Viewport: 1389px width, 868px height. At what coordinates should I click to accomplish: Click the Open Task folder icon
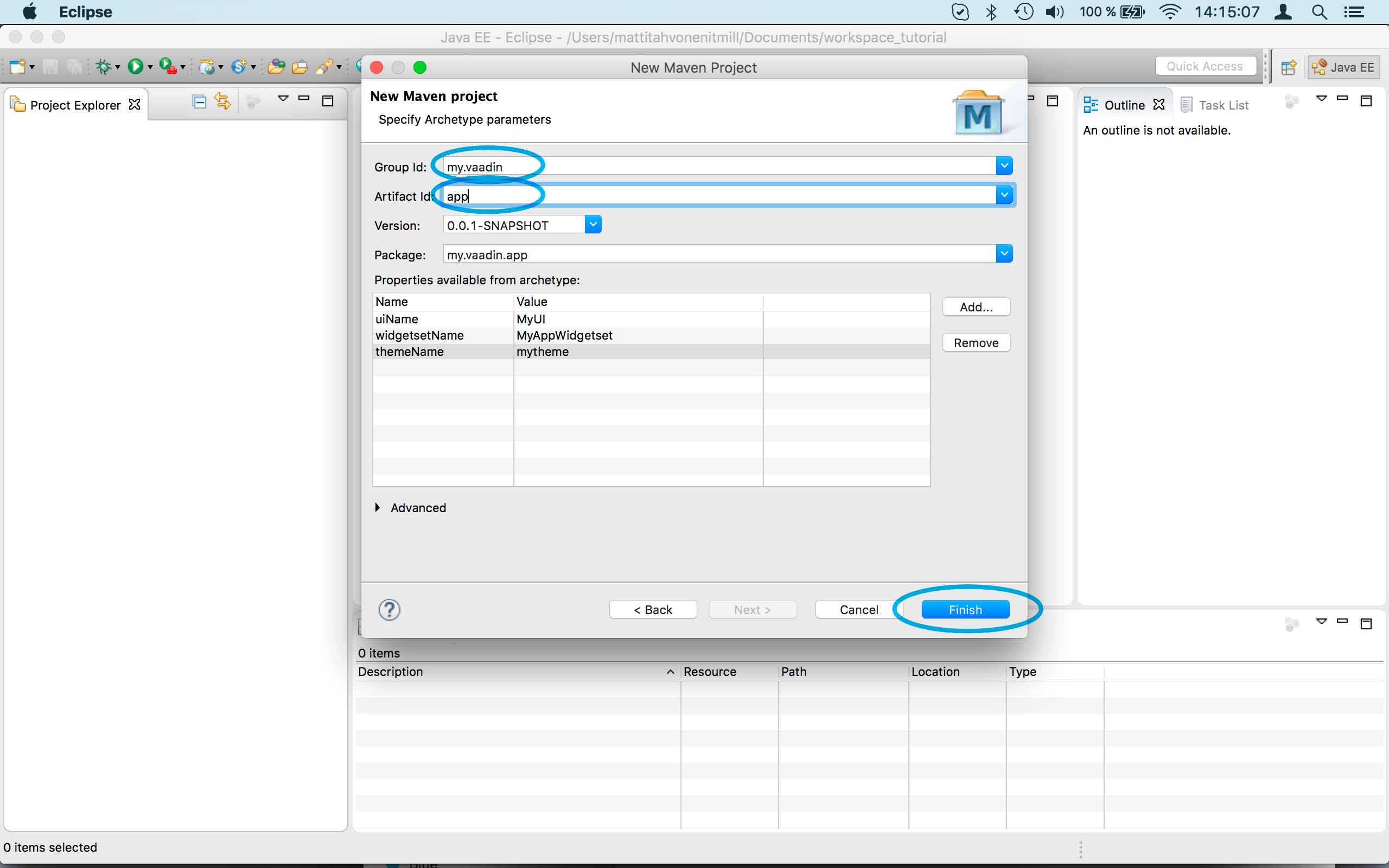click(300, 67)
